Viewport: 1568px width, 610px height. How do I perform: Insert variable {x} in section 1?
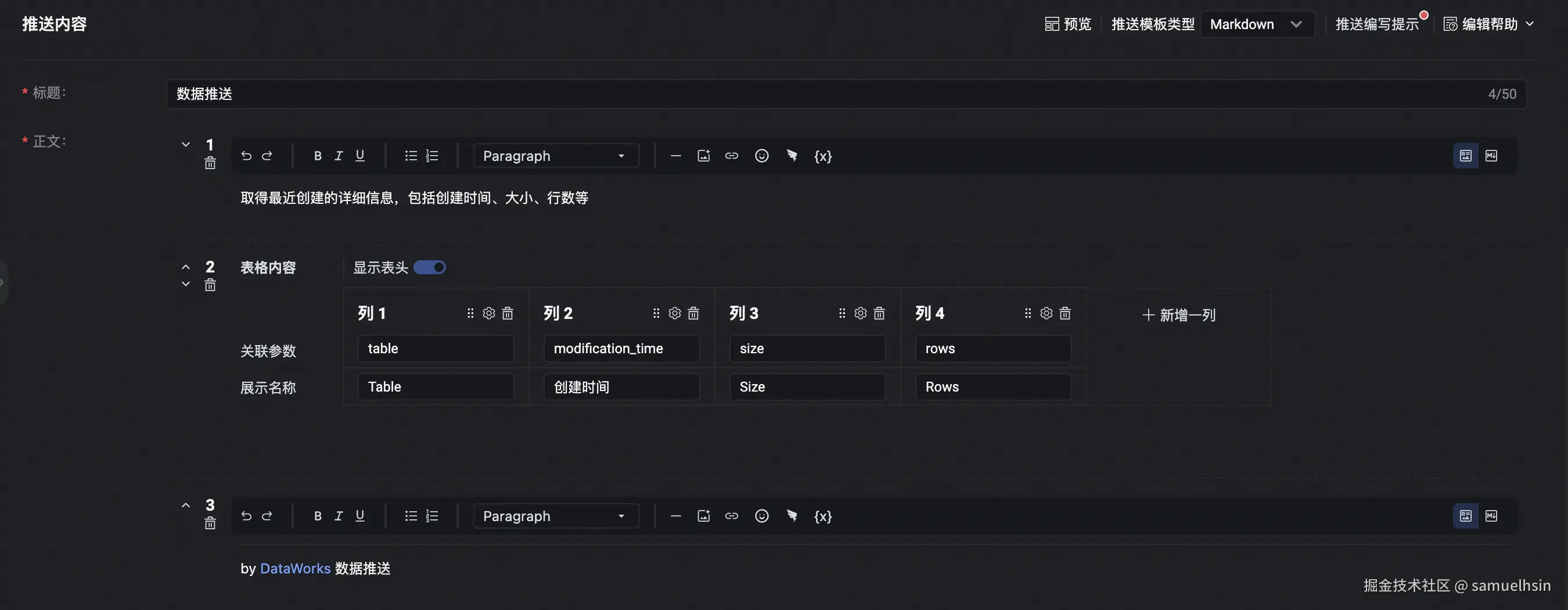[823, 156]
